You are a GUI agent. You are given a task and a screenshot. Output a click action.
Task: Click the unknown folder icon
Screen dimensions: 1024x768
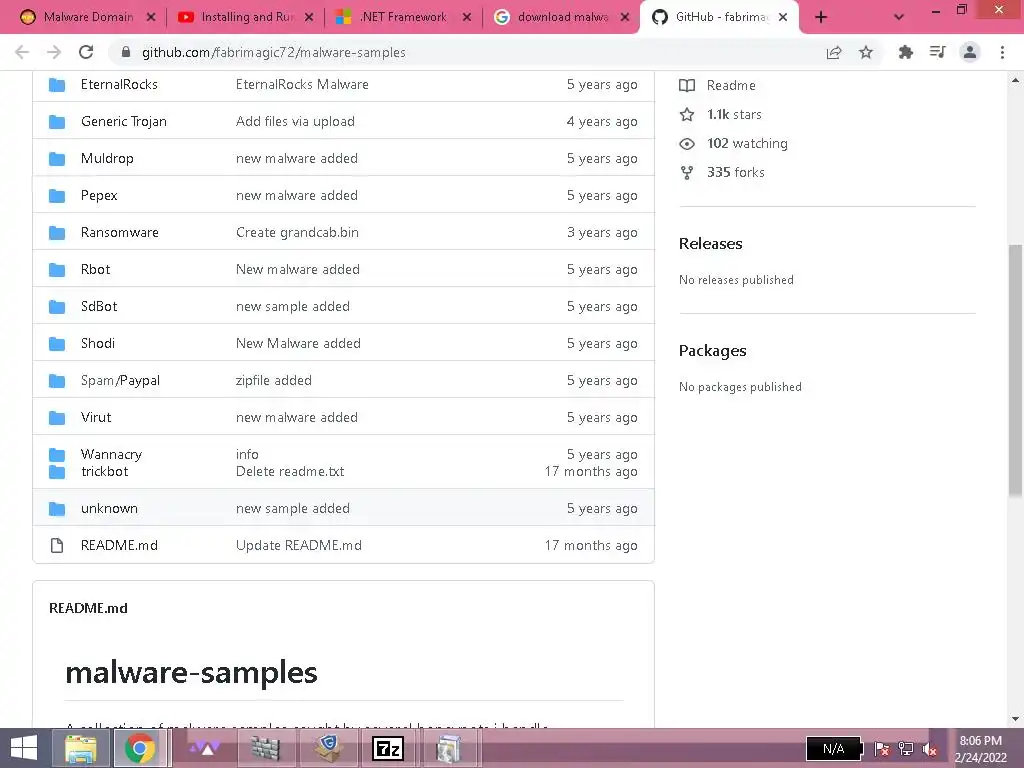(x=57, y=509)
